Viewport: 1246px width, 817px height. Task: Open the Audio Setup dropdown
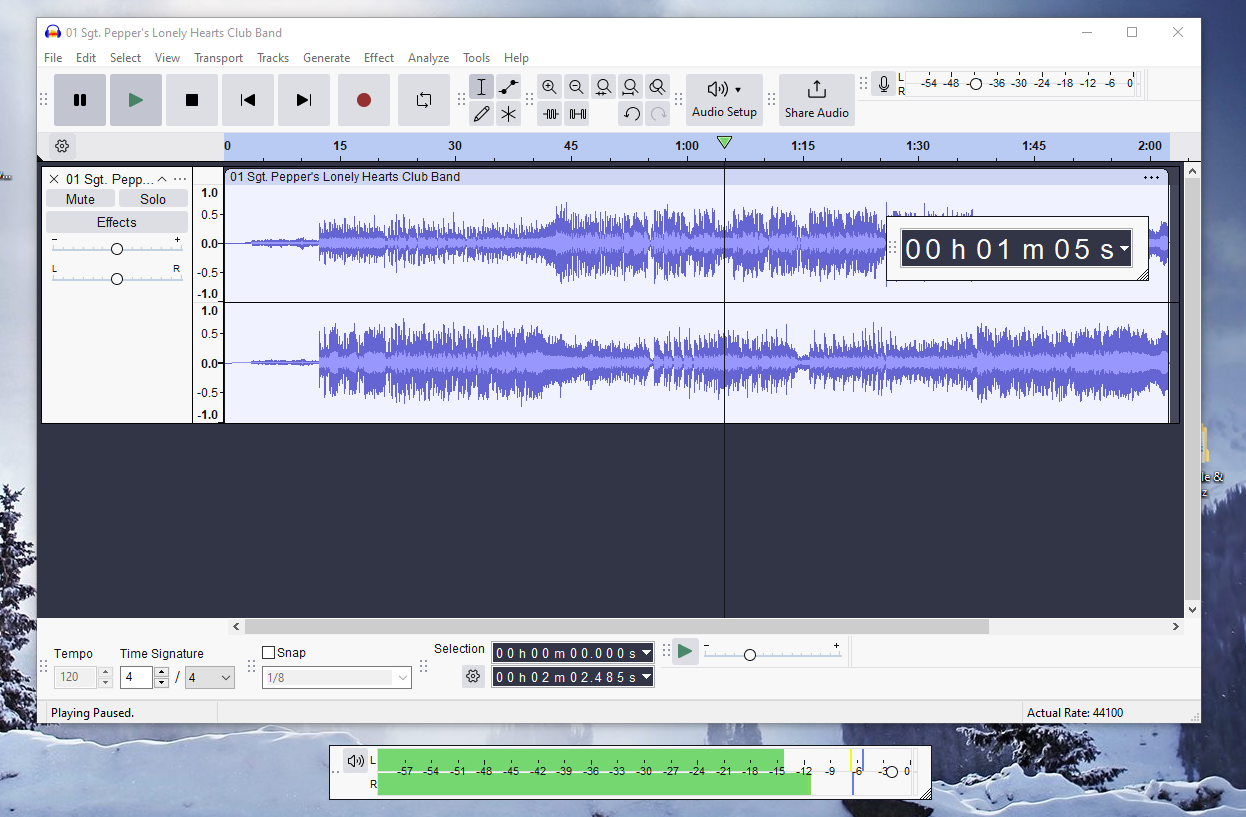(724, 100)
